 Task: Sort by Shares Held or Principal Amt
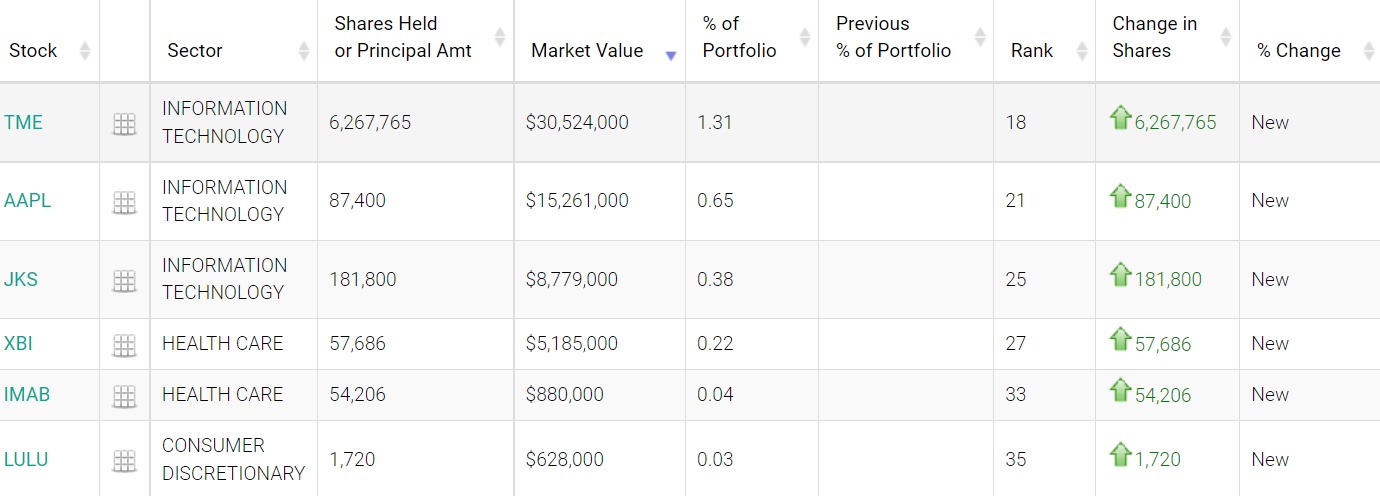[x=402, y=37]
